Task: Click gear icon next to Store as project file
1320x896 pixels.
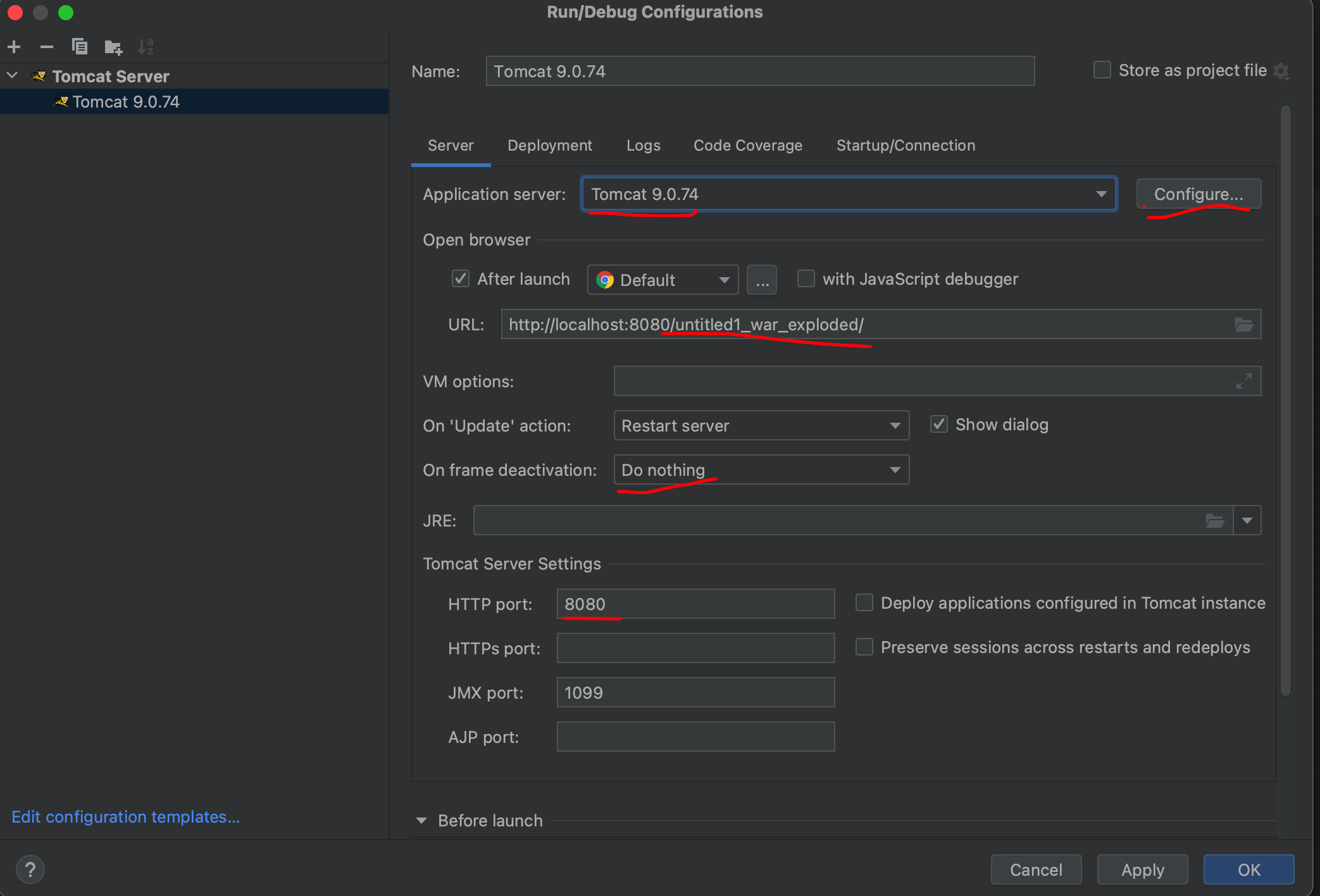Action: 1282,71
